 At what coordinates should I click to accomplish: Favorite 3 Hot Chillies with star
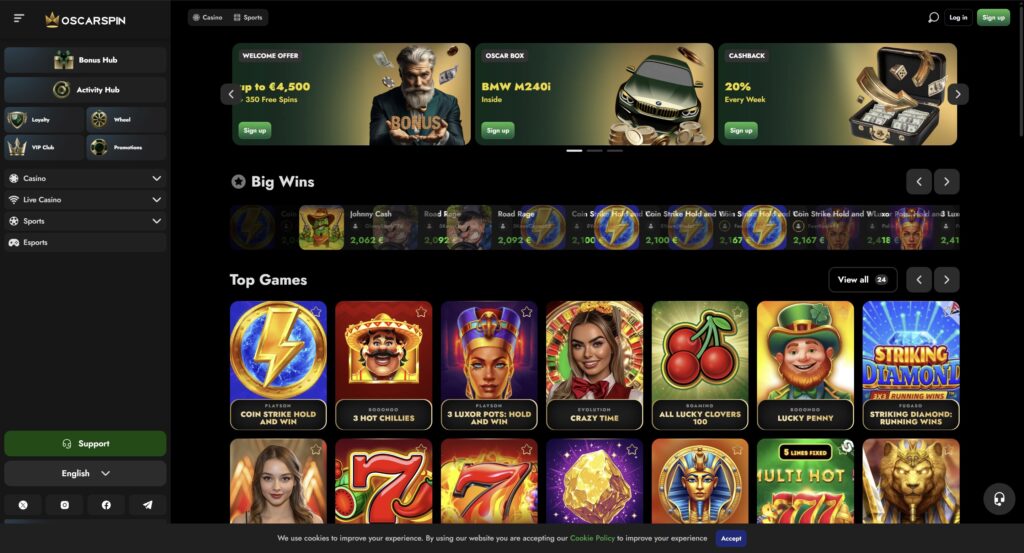point(421,312)
